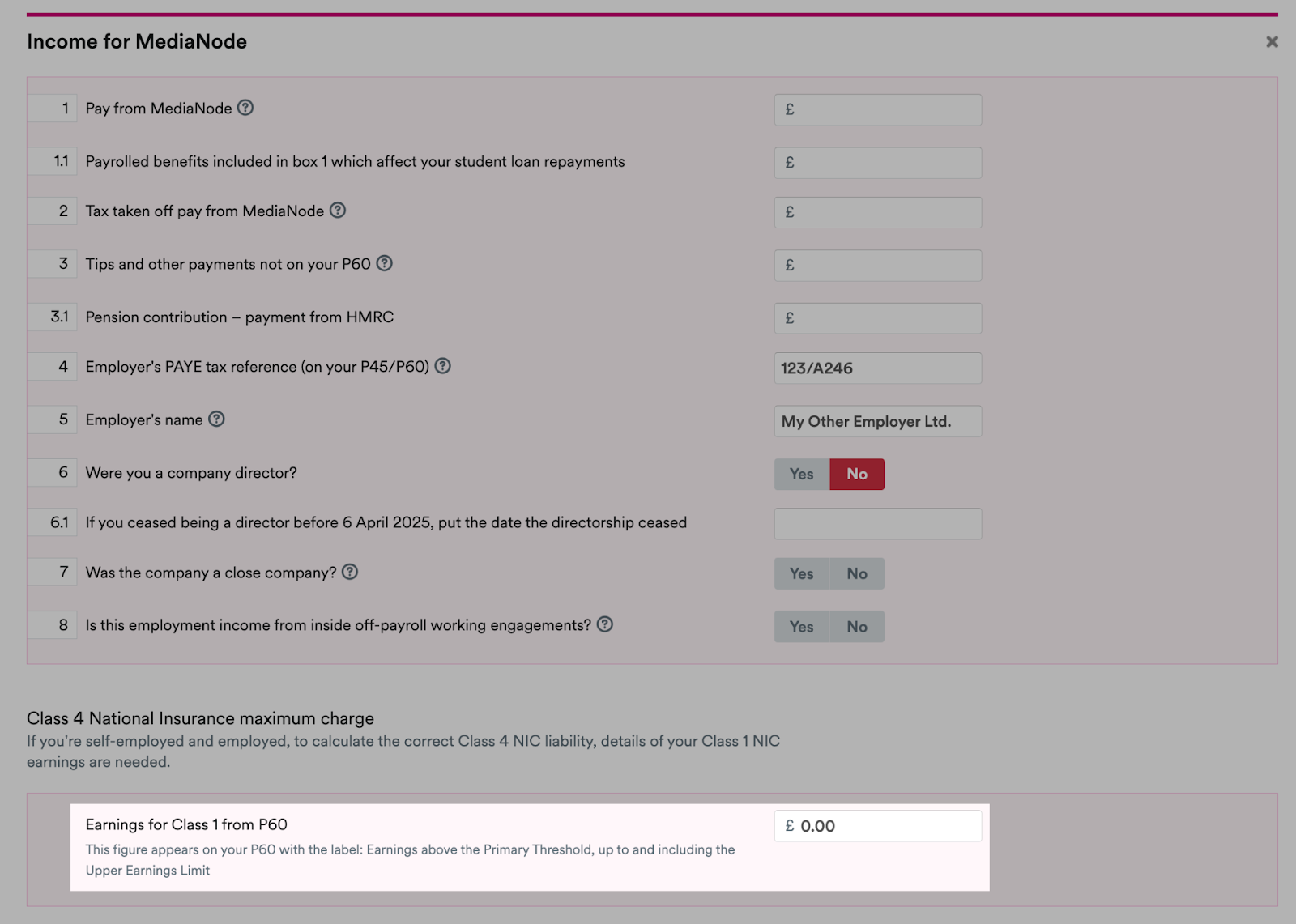Image resolution: width=1296 pixels, height=924 pixels.
Task: Click the 'Earnings for Class 1 from P60' label
Action: coord(186,824)
